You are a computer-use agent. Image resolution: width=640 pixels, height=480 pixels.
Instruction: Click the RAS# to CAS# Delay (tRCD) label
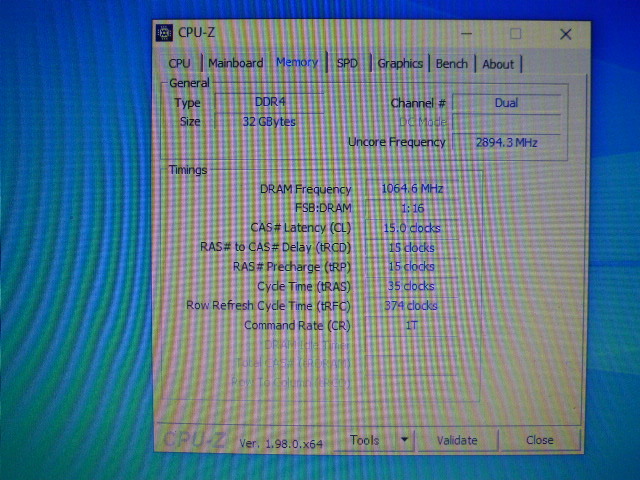(x=275, y=247)
